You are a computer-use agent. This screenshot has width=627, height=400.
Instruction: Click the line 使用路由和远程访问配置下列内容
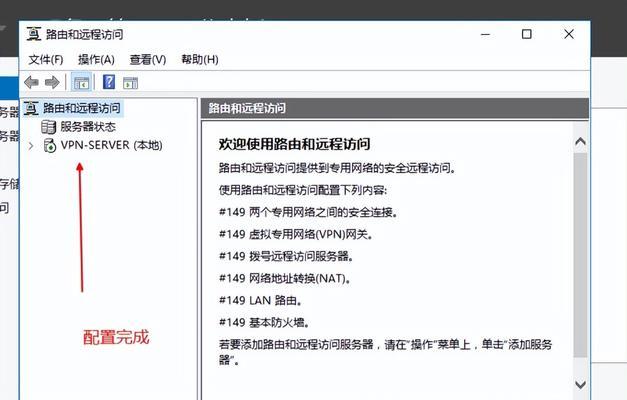[x=303, y=190]
